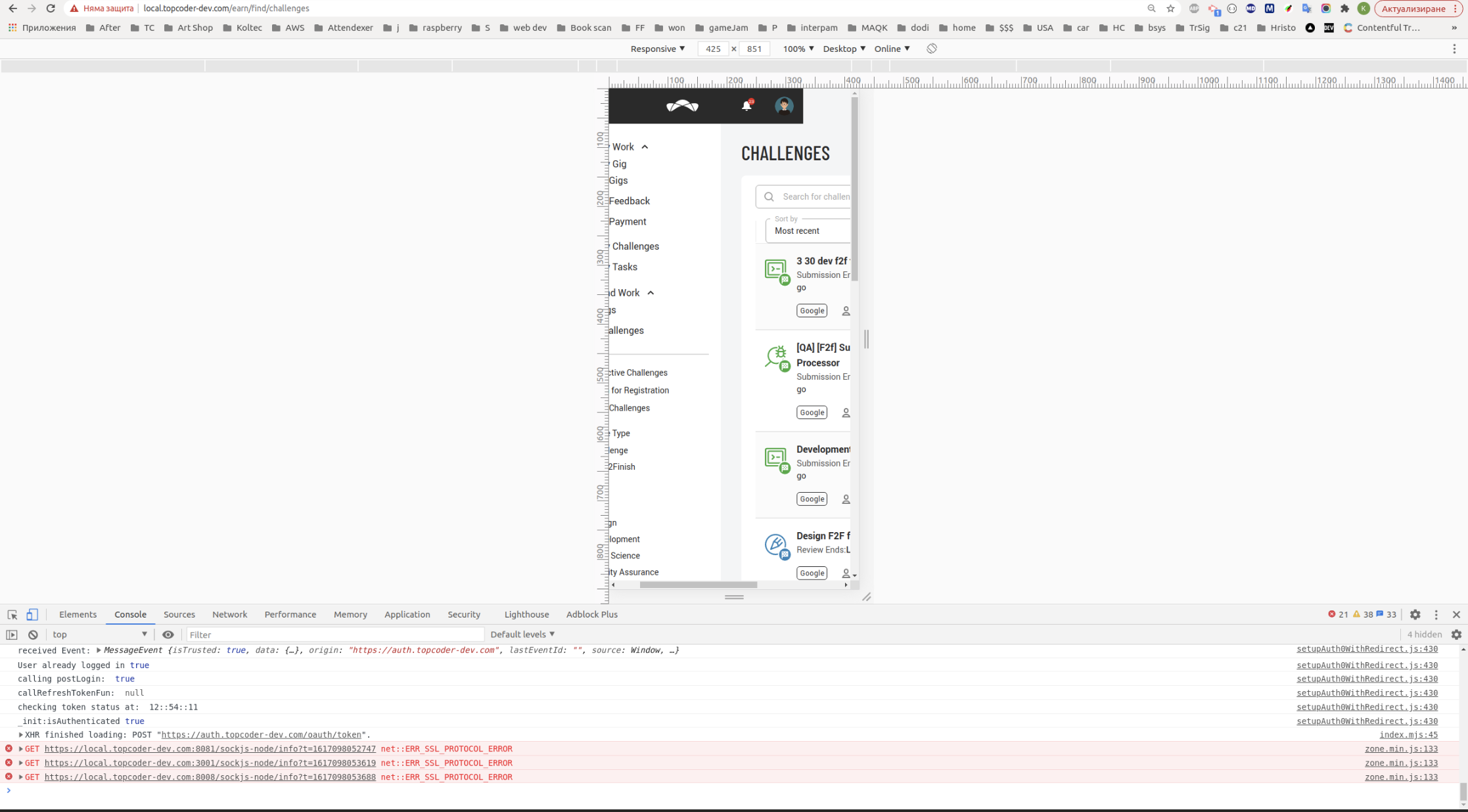Image resolution: width=1468 pixels, height=812 pixels.
Task: Click the live expression eye icon
Action: coord(168,635)
